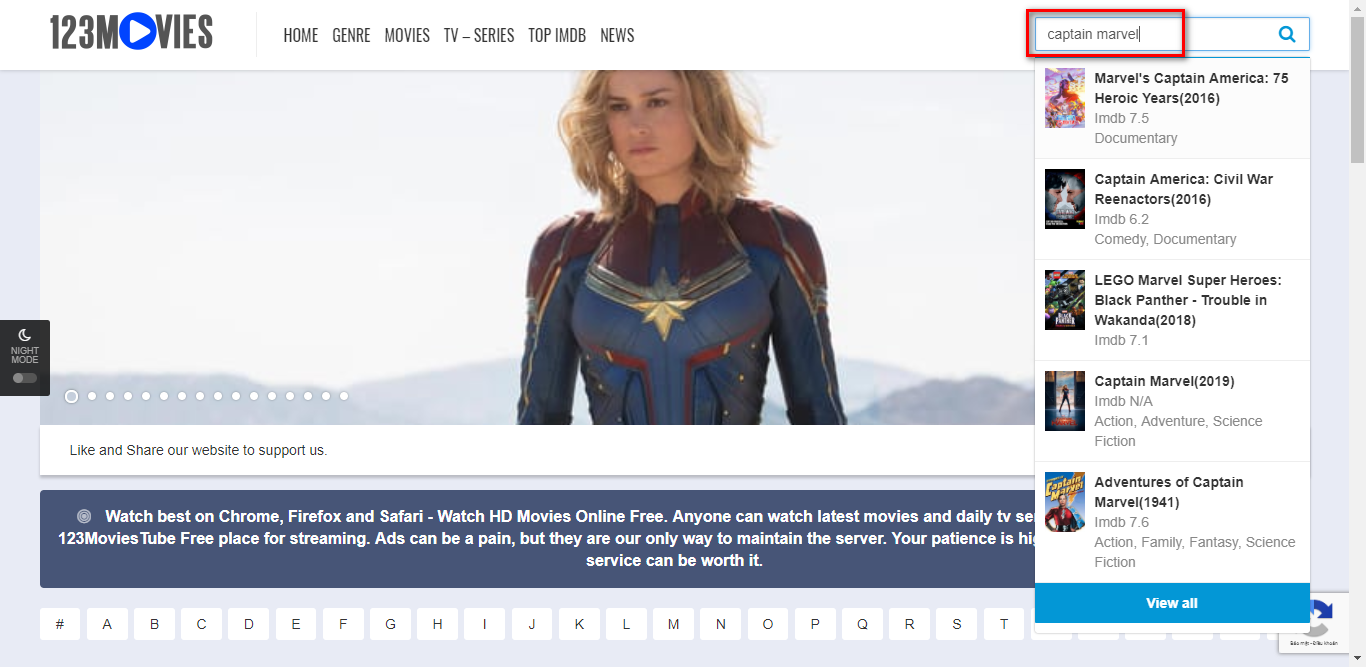The image size is (1366, 667).
Task: Toggle Night Mode switch
Action: (25, 378)
